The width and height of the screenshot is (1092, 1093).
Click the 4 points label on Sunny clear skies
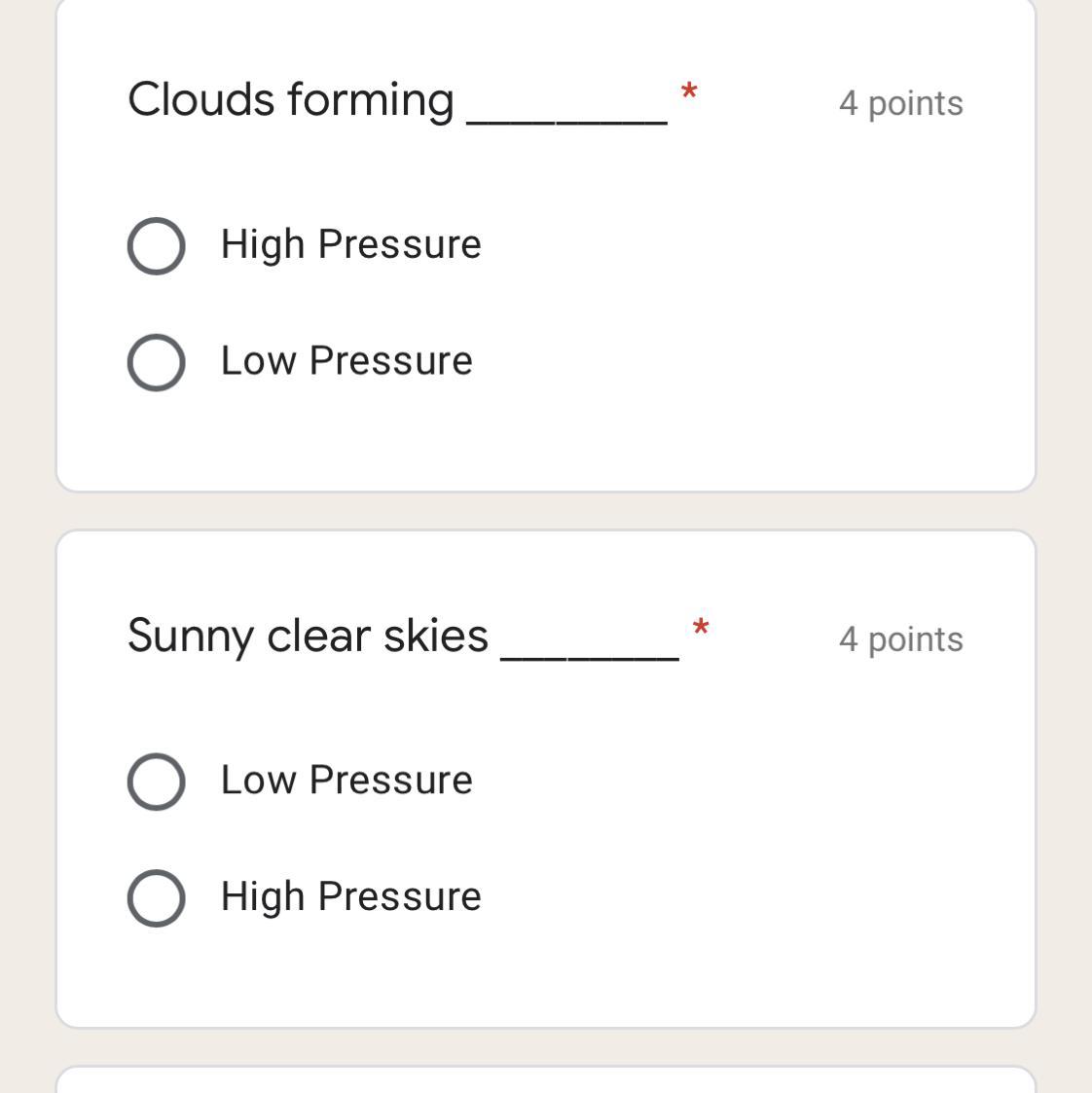click(900, 639)
